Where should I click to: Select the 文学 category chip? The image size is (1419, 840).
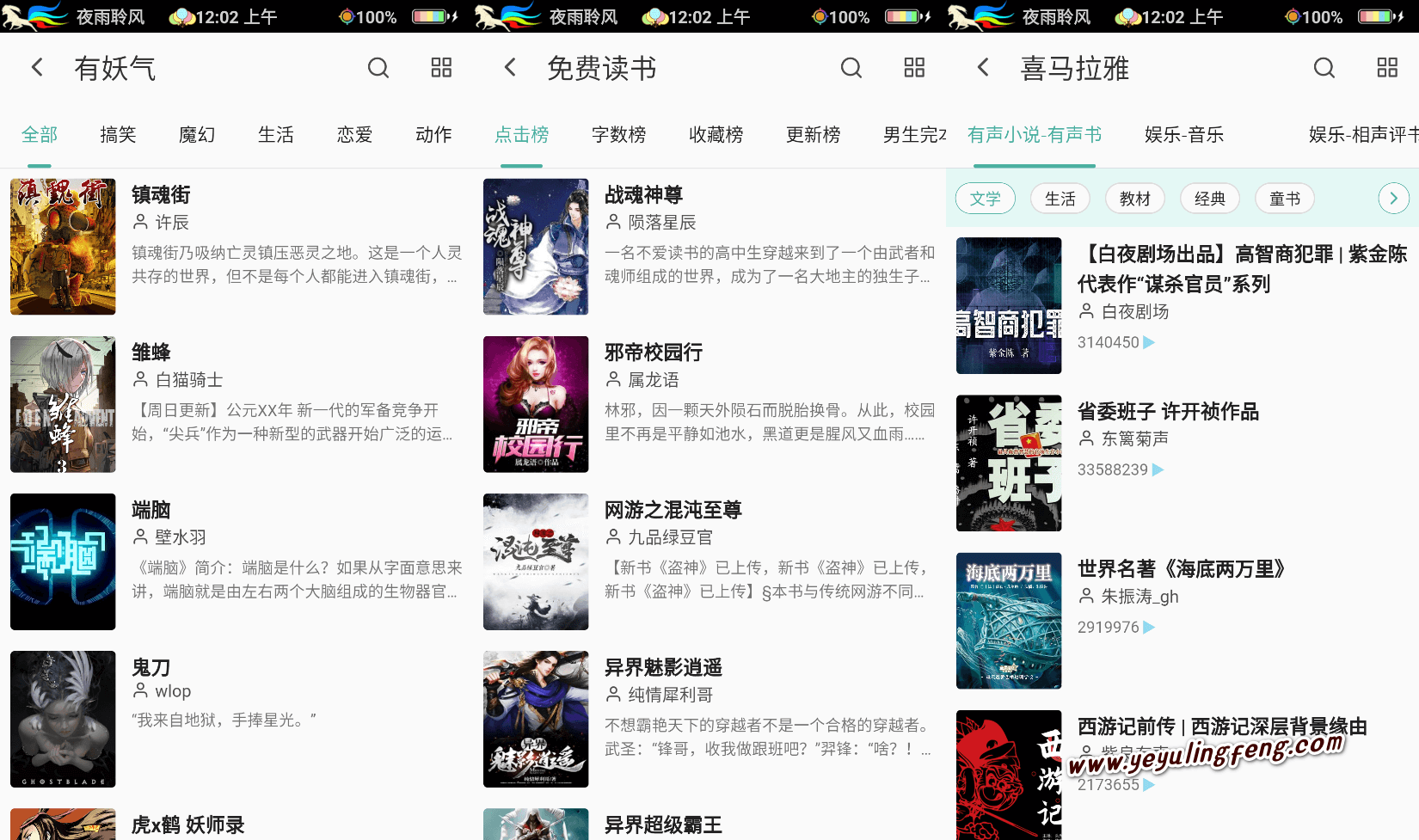tap(986, 199)
